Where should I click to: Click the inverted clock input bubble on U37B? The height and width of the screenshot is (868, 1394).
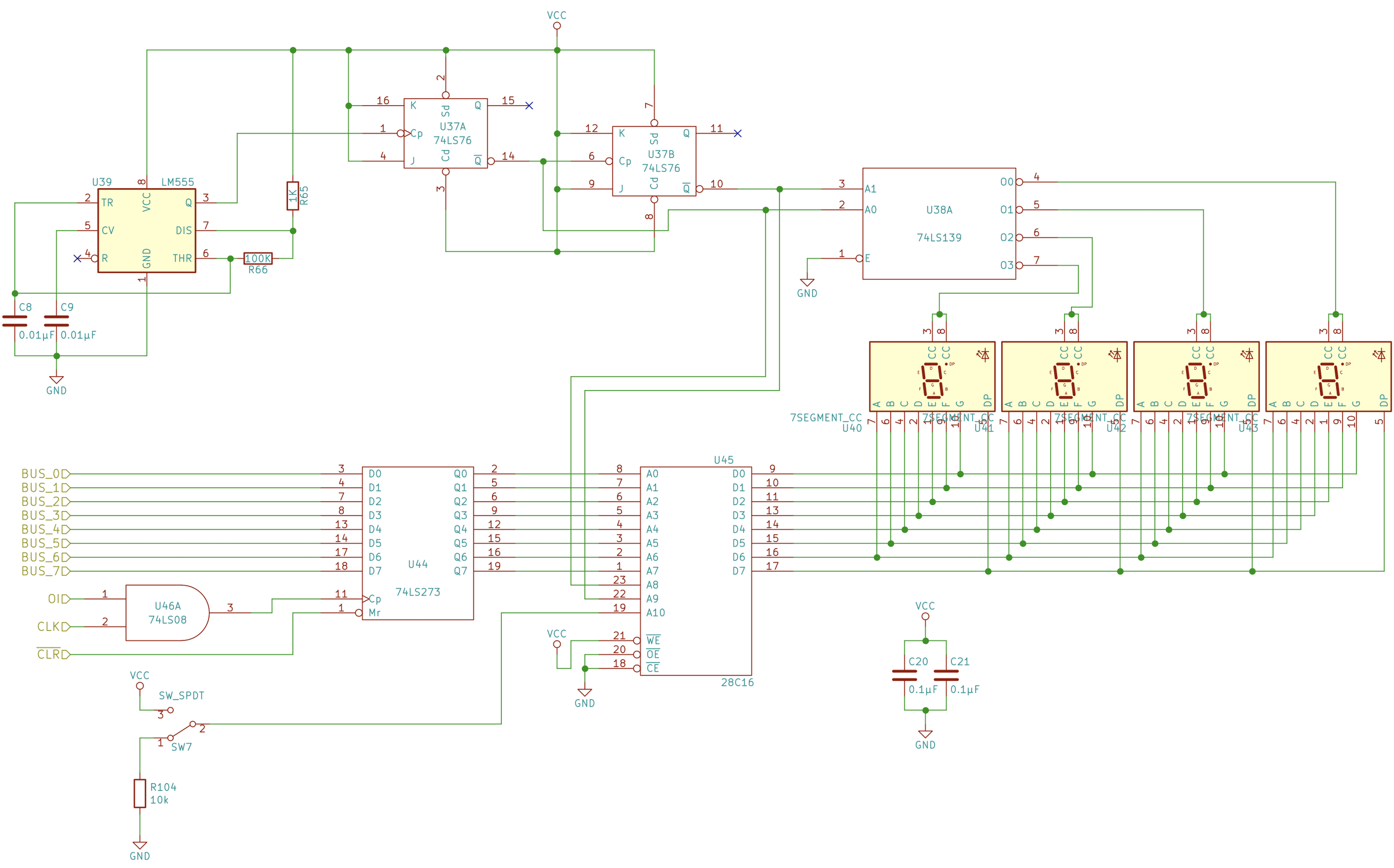point(609,162)
